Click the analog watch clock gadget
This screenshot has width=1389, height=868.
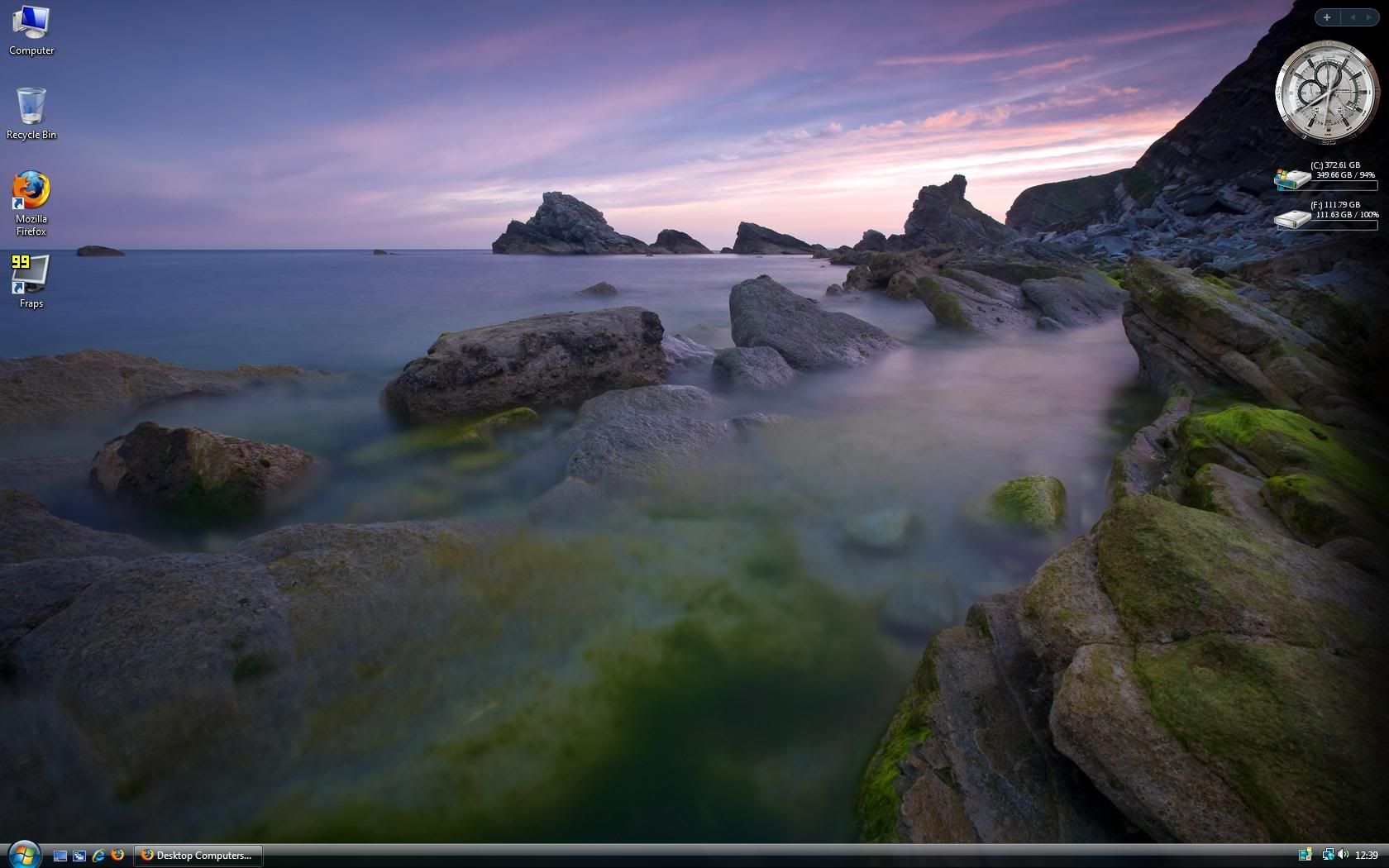pyautogui.click(x=1327, y=93)
